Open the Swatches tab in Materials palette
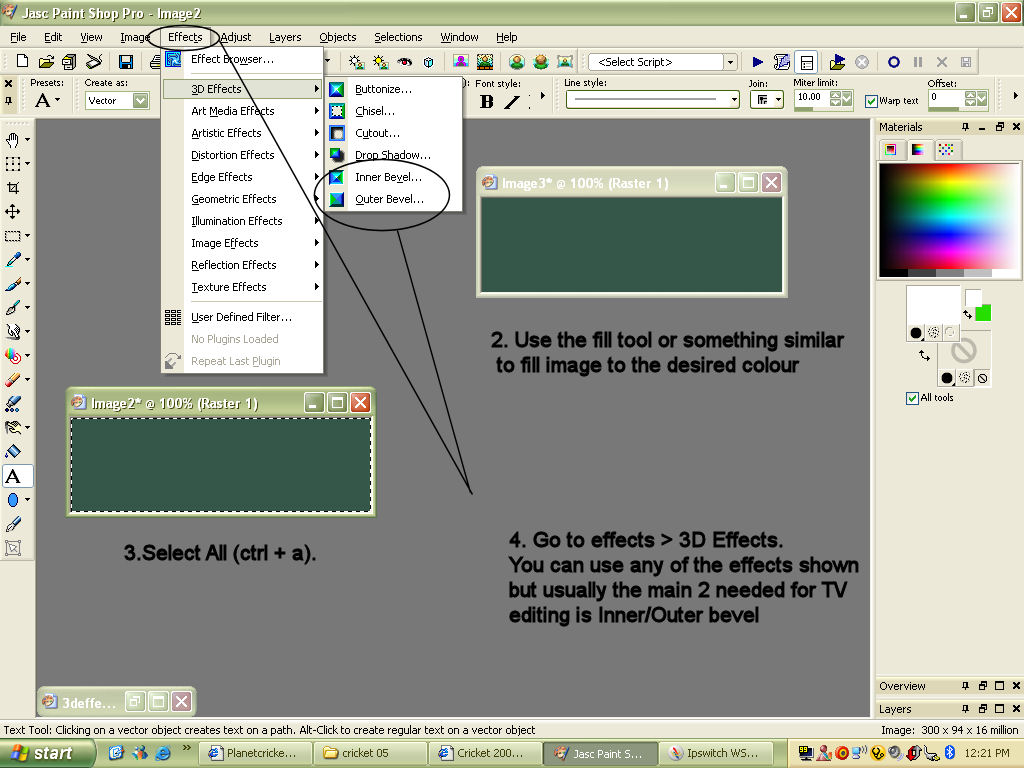 (946, 150)
